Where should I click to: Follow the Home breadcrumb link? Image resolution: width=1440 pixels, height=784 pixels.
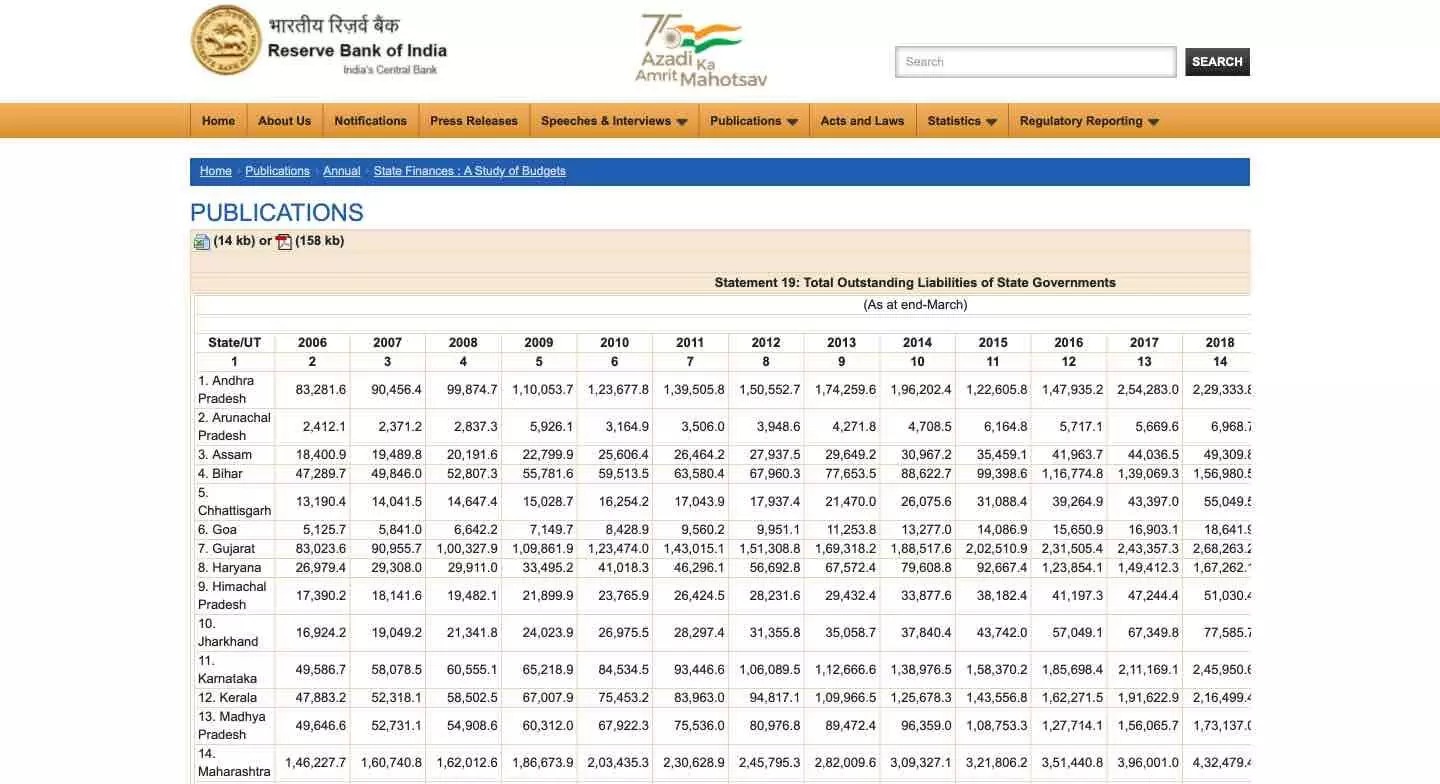pyautogui.click(x=215, y=171)
